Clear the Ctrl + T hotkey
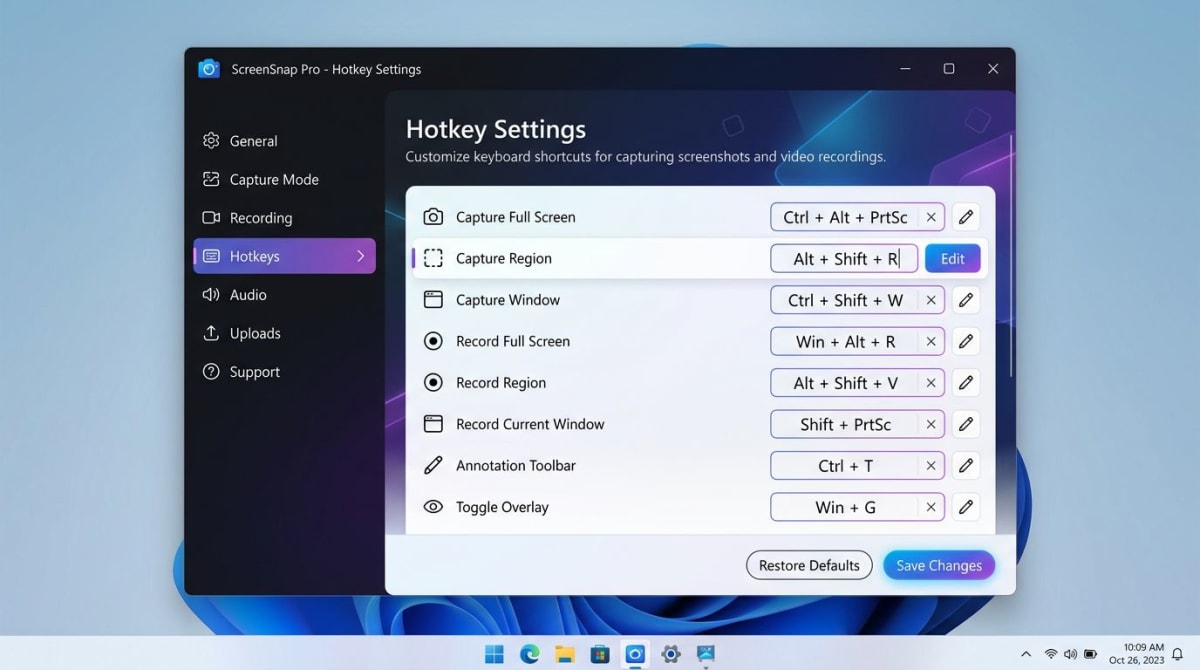This screenshot has height=670, width=1200. click(x=931, y=466)
